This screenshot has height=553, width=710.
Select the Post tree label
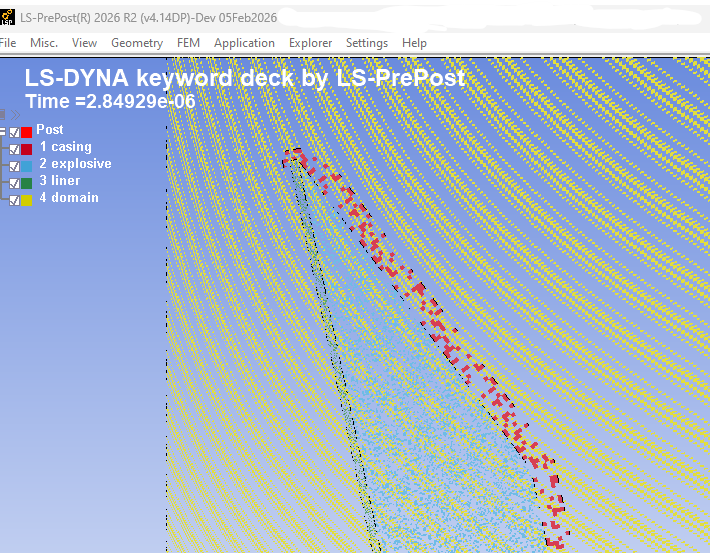[x=50, y=130]
